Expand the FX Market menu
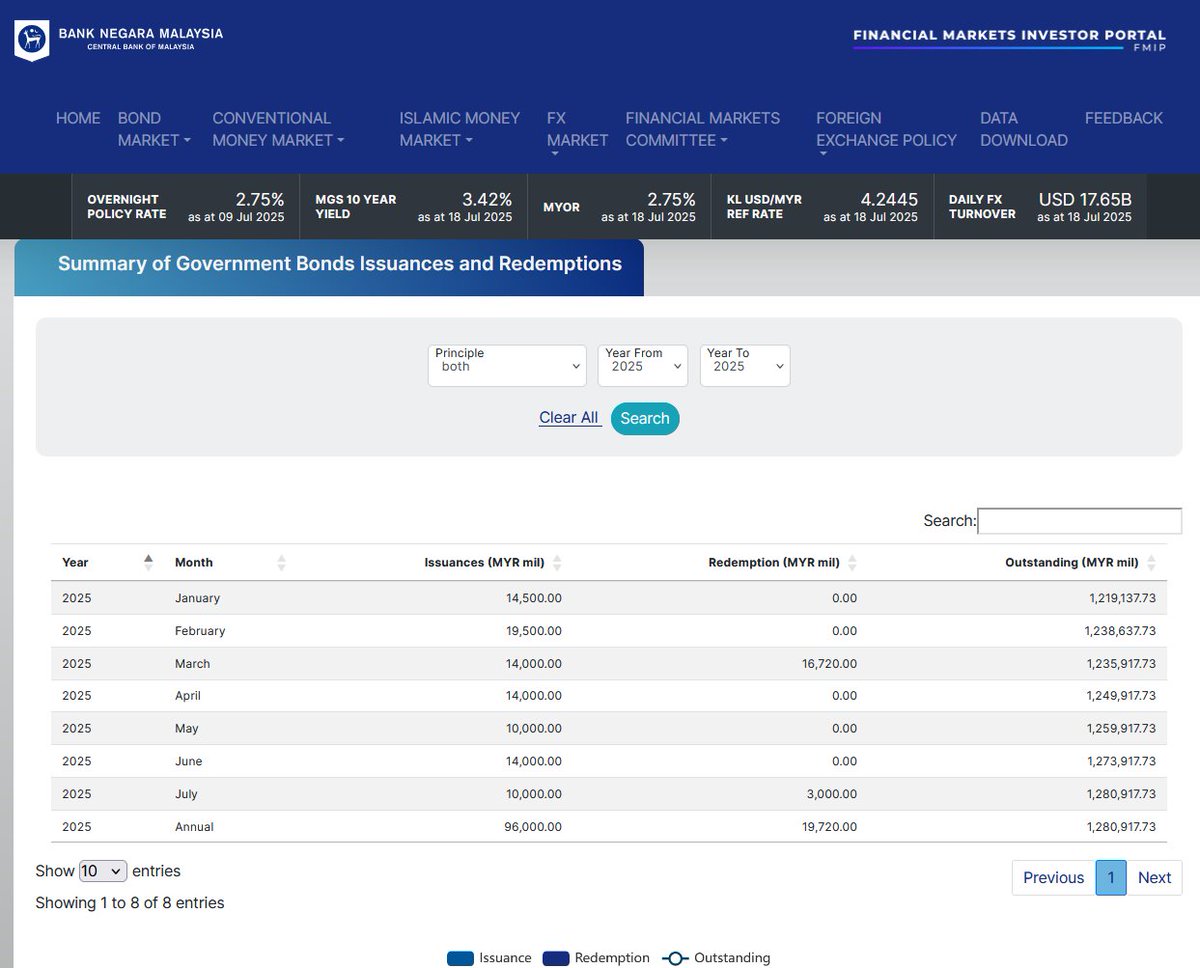 577,133
